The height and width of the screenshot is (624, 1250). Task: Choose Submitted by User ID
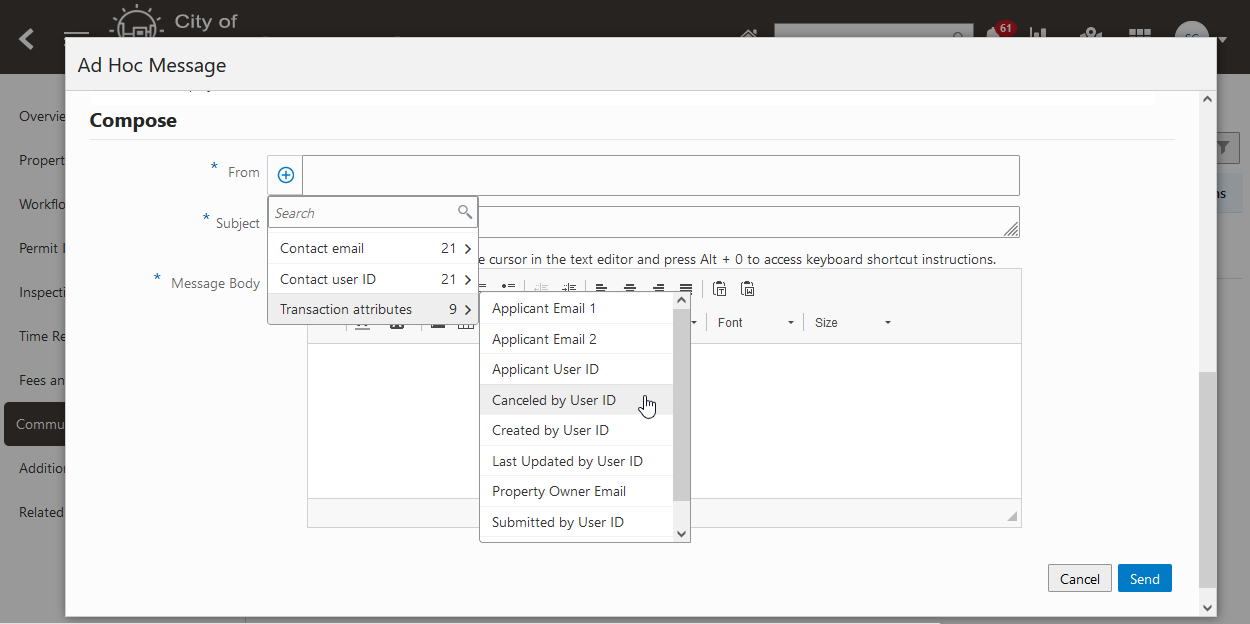coord(577,522)
